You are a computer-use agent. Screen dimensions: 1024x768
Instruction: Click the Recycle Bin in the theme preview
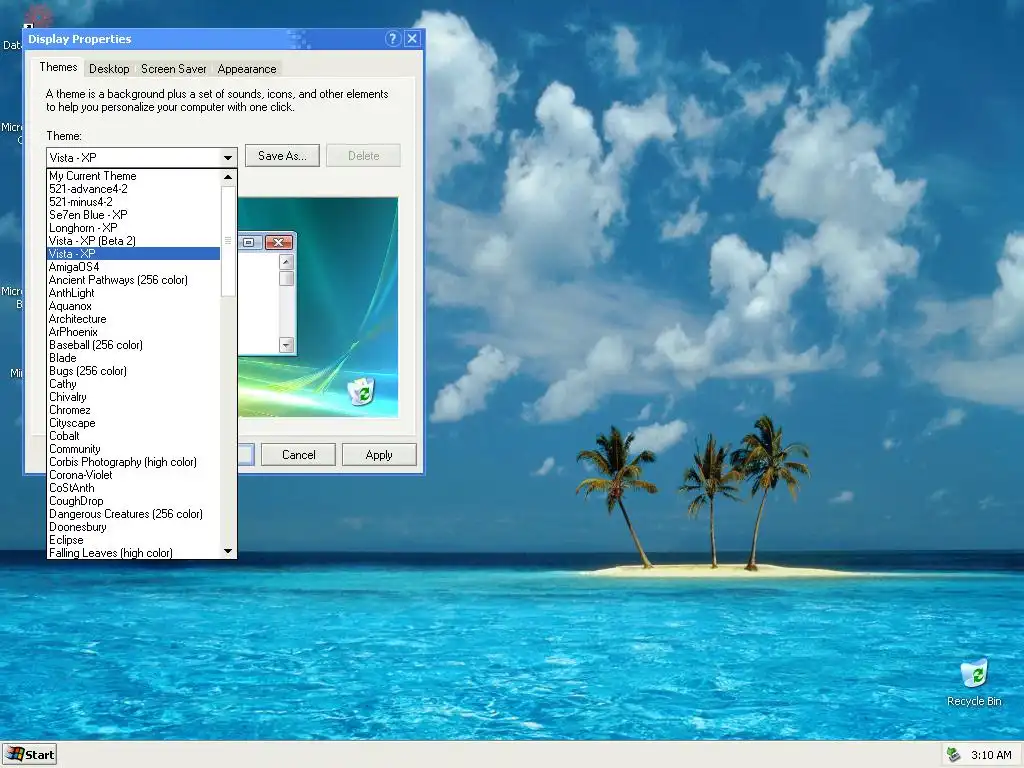(x=361, y=391)
